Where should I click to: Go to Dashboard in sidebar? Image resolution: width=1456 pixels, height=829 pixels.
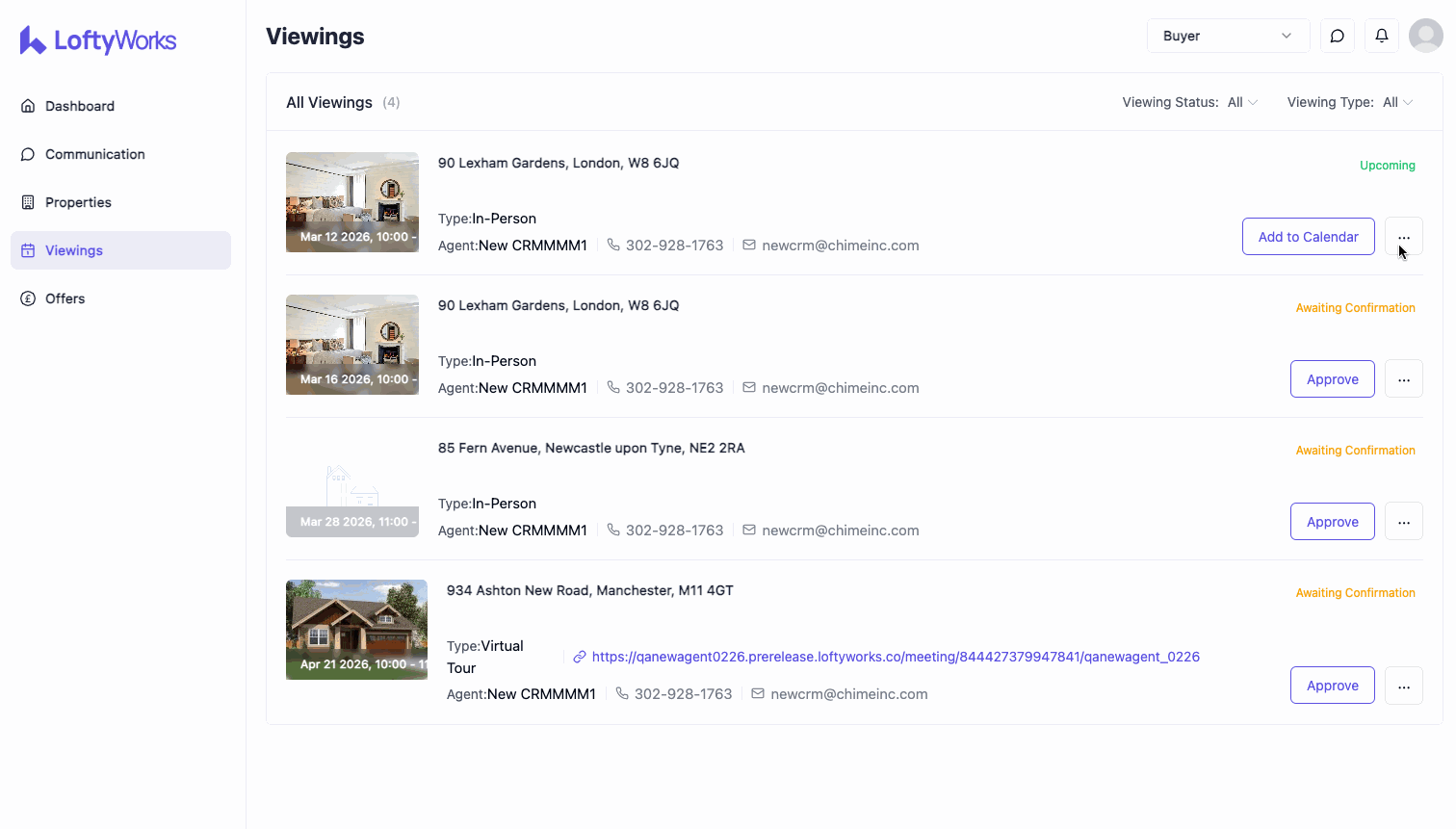(x=80, y=106)
